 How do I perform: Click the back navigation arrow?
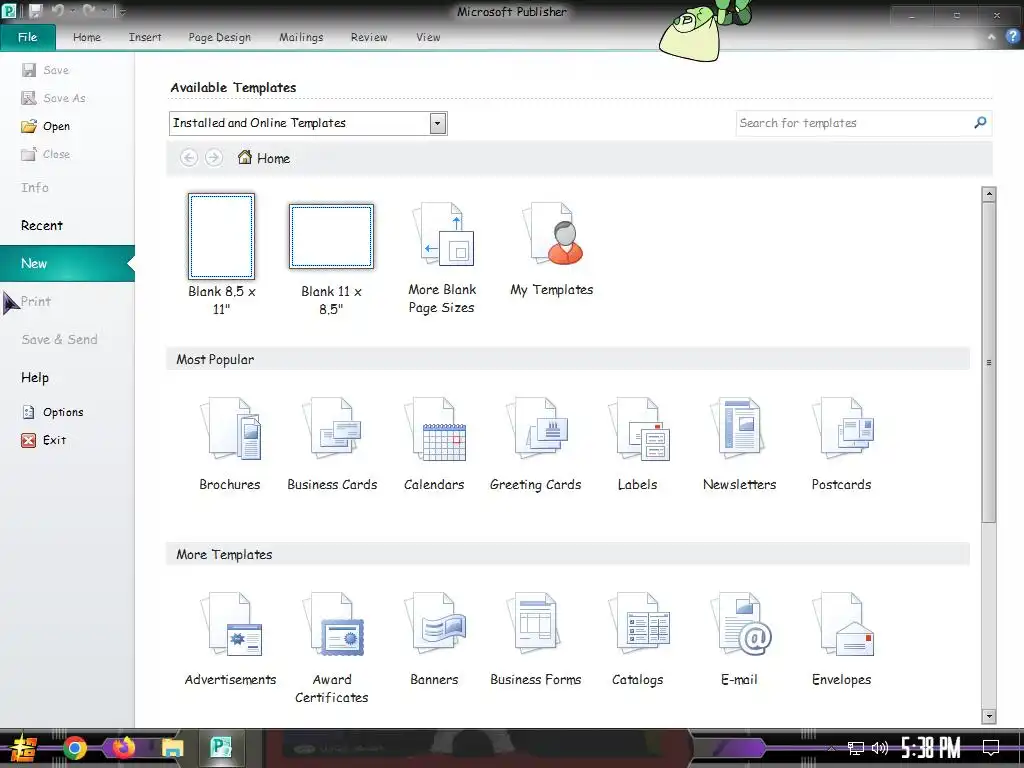tap(189, 157)
